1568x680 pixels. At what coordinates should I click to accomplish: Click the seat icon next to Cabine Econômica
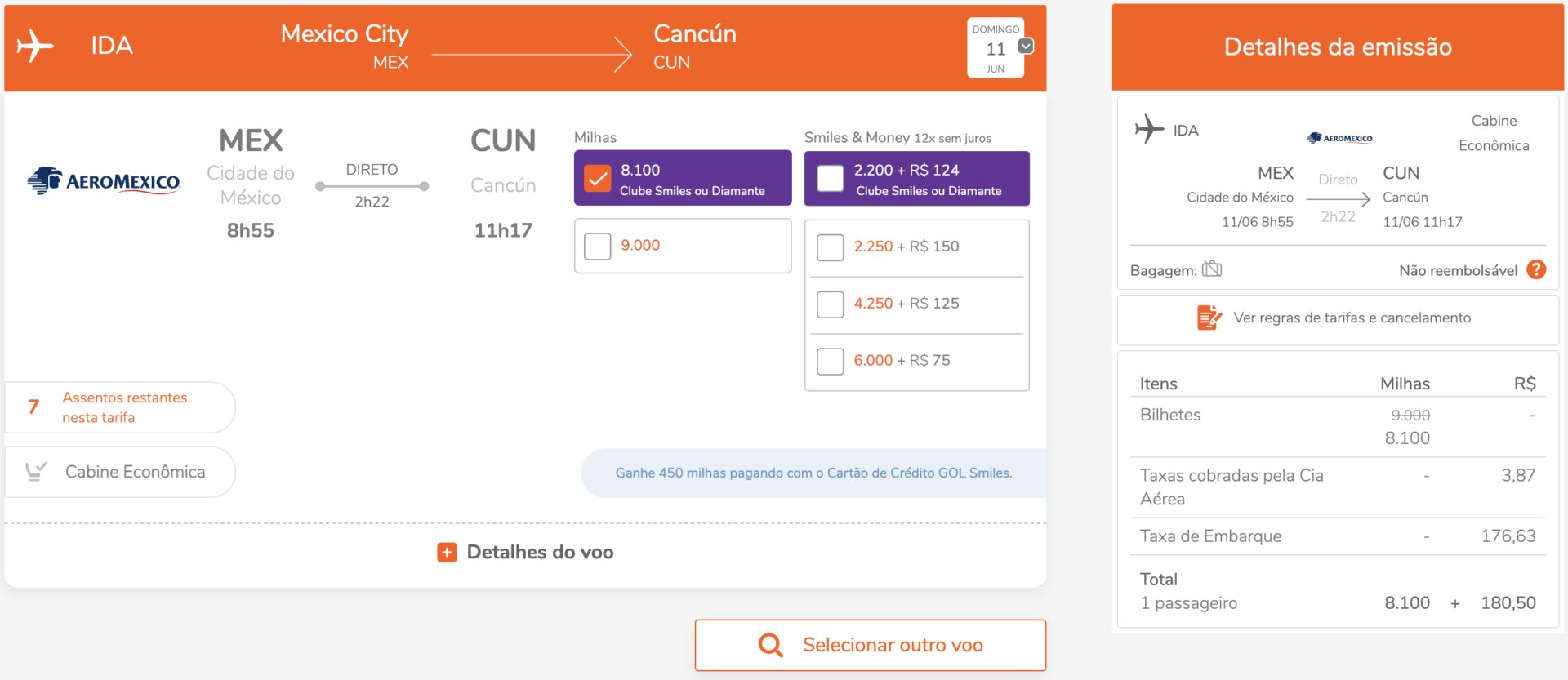point(36,471)
